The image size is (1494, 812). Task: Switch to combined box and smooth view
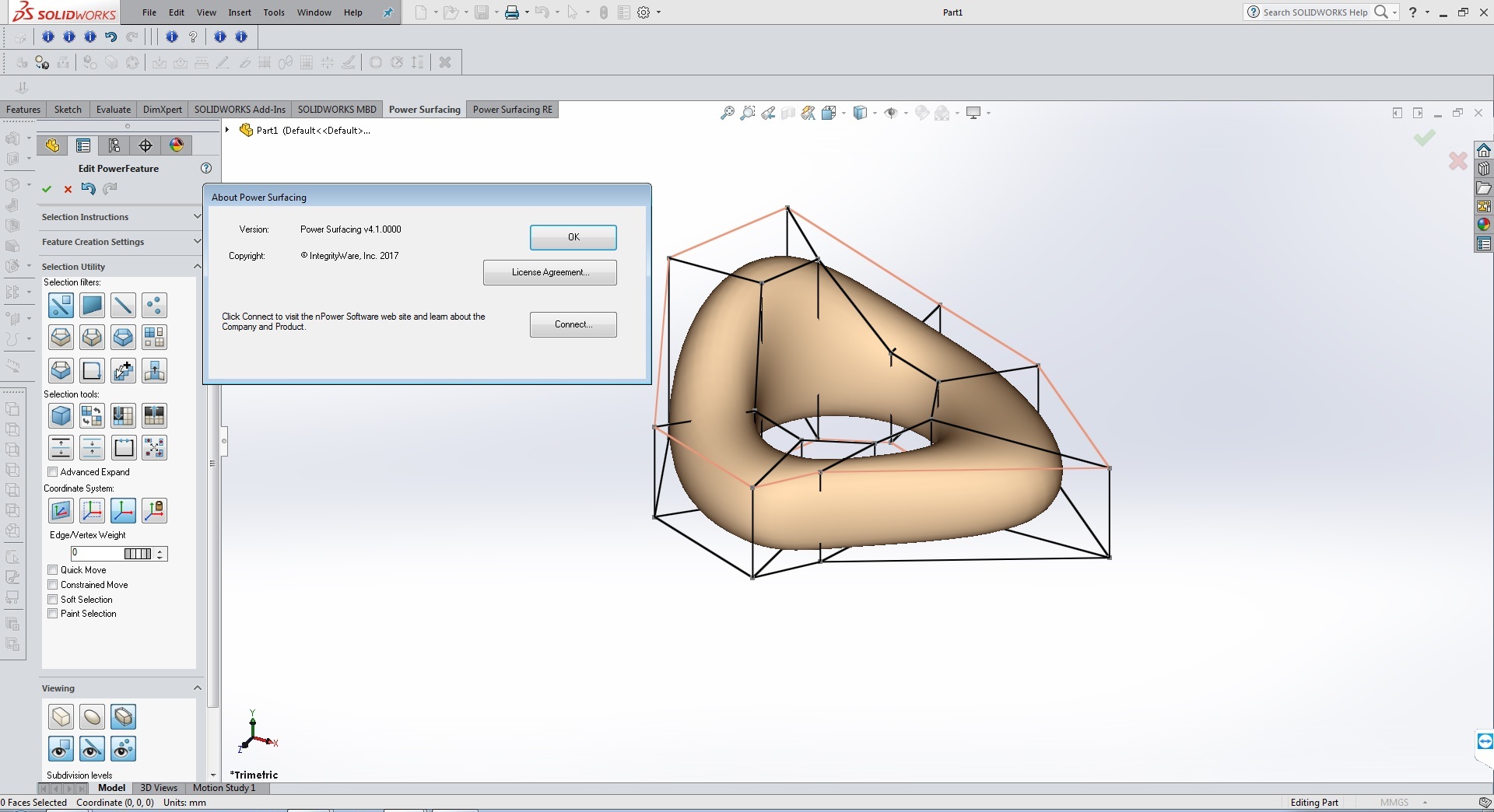tap(123, 717)
